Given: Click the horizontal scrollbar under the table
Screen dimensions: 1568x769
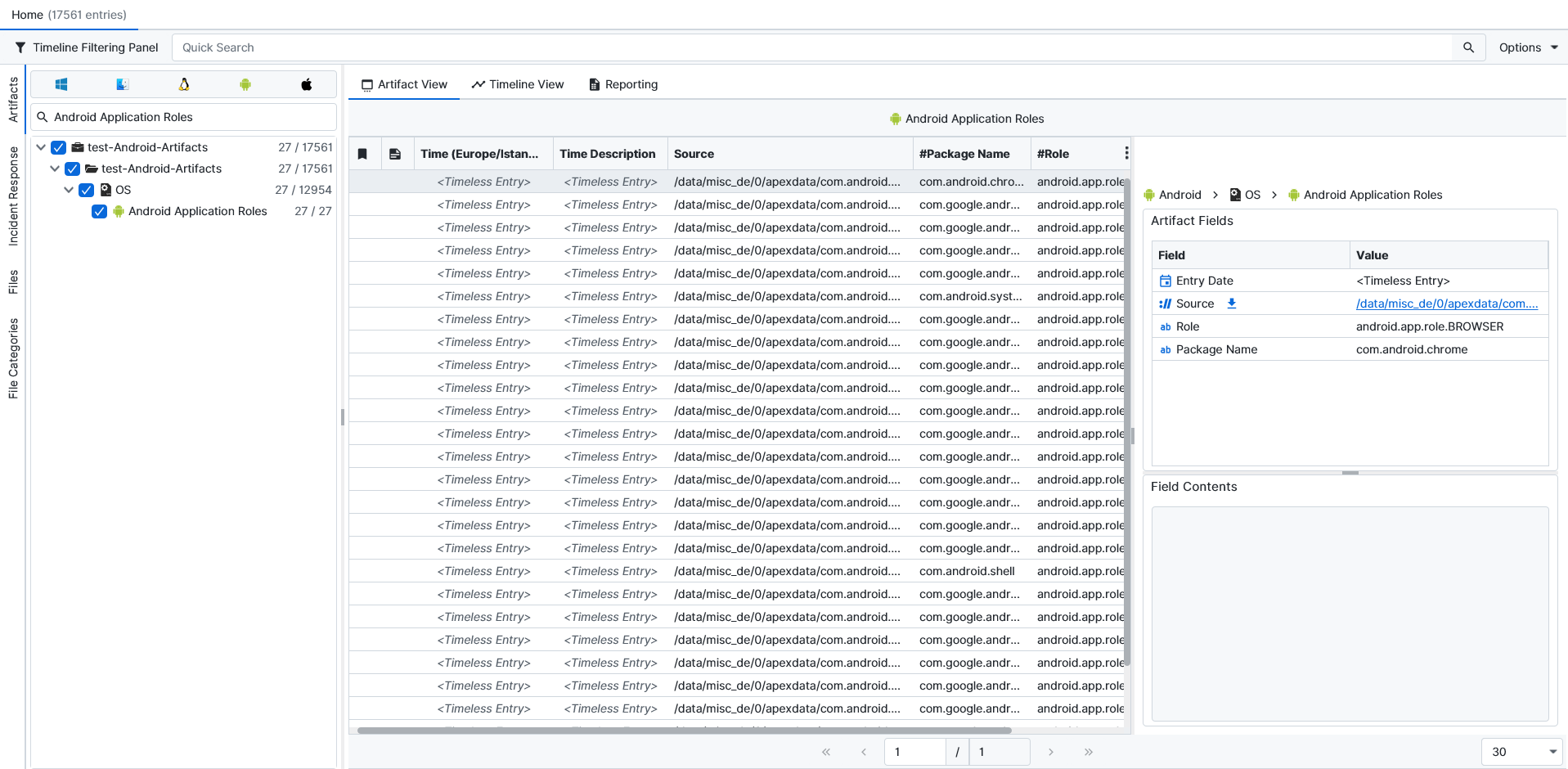Looking at the screenshot, I should [684, 731].
